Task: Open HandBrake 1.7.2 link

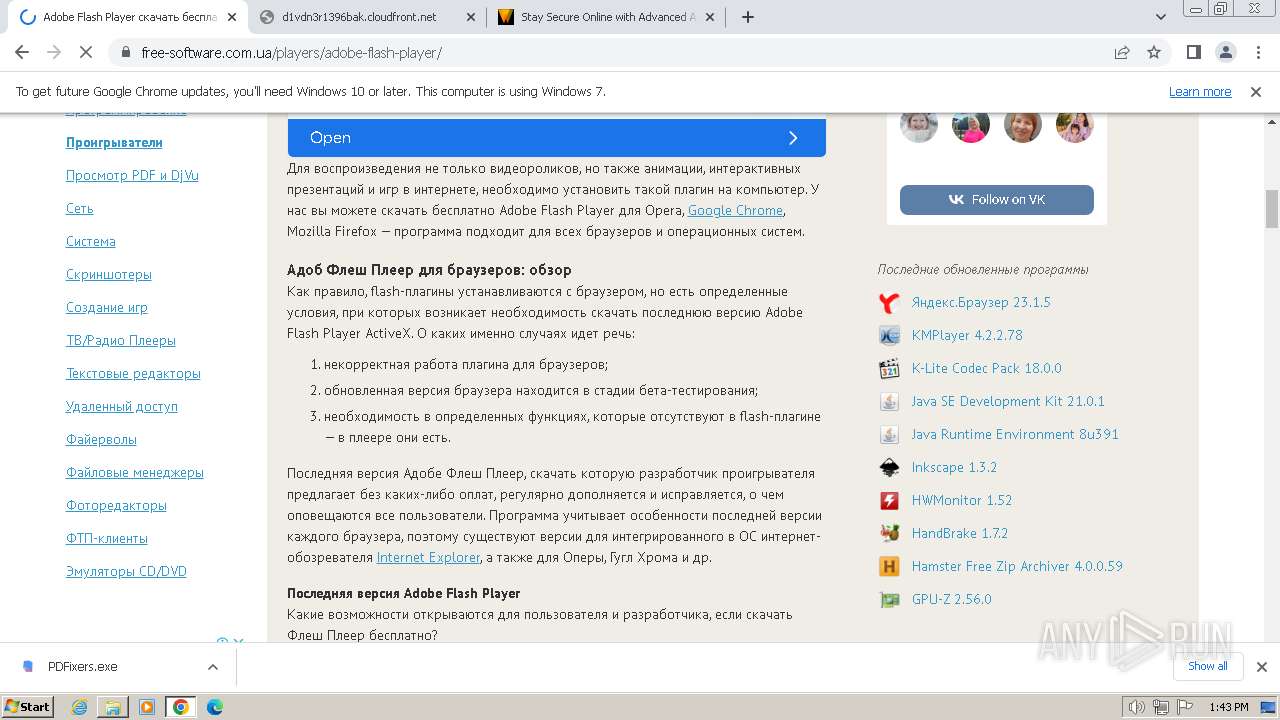Action: (960, 533)
